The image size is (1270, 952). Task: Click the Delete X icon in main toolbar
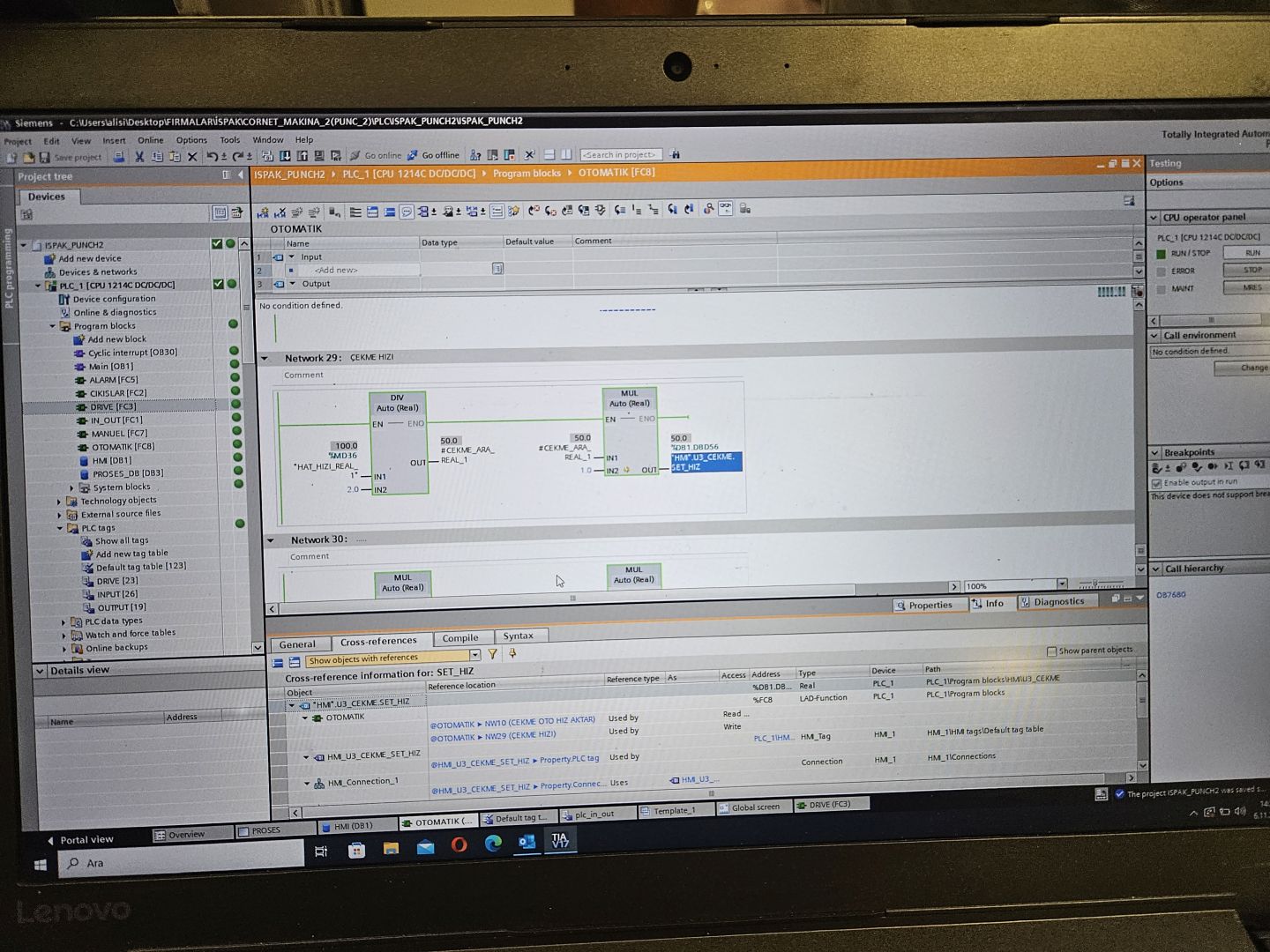click(192, 157)
